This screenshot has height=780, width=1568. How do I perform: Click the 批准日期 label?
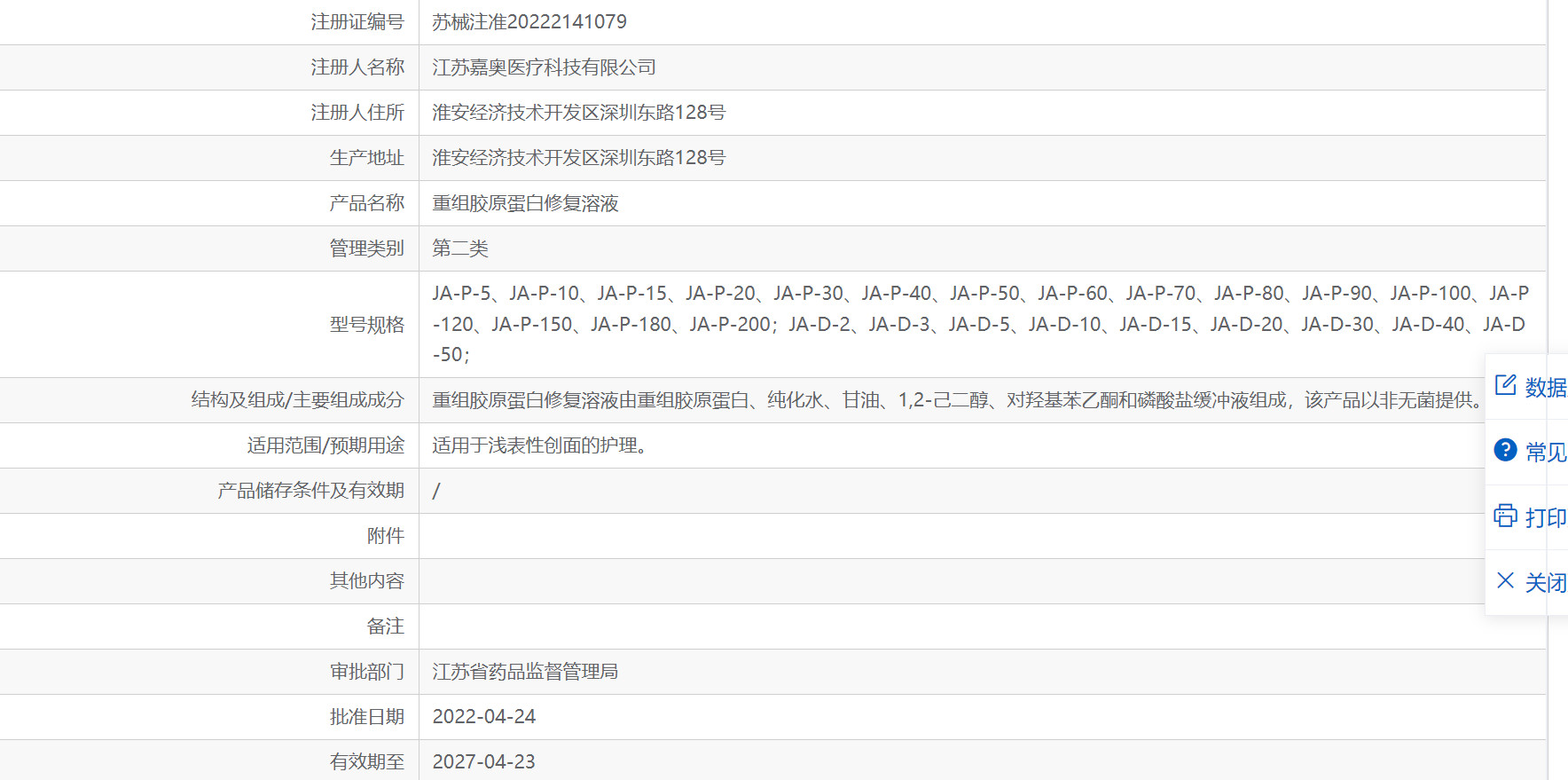tap(367, 717)
